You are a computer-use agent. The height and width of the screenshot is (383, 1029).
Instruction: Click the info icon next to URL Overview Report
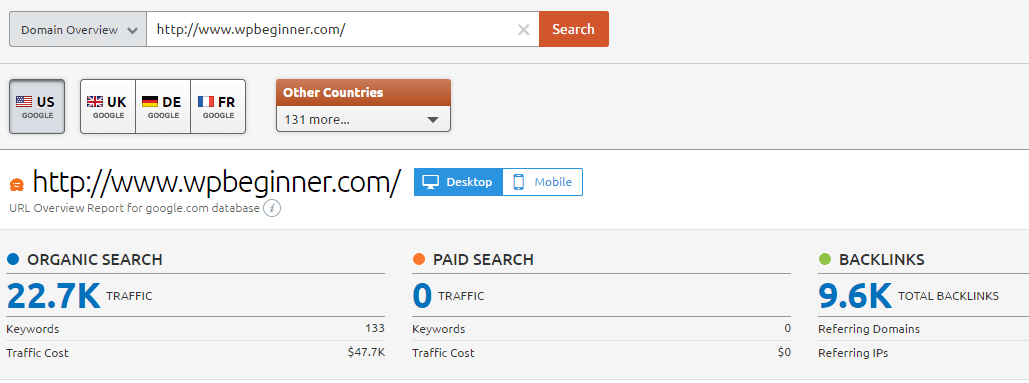272,209
